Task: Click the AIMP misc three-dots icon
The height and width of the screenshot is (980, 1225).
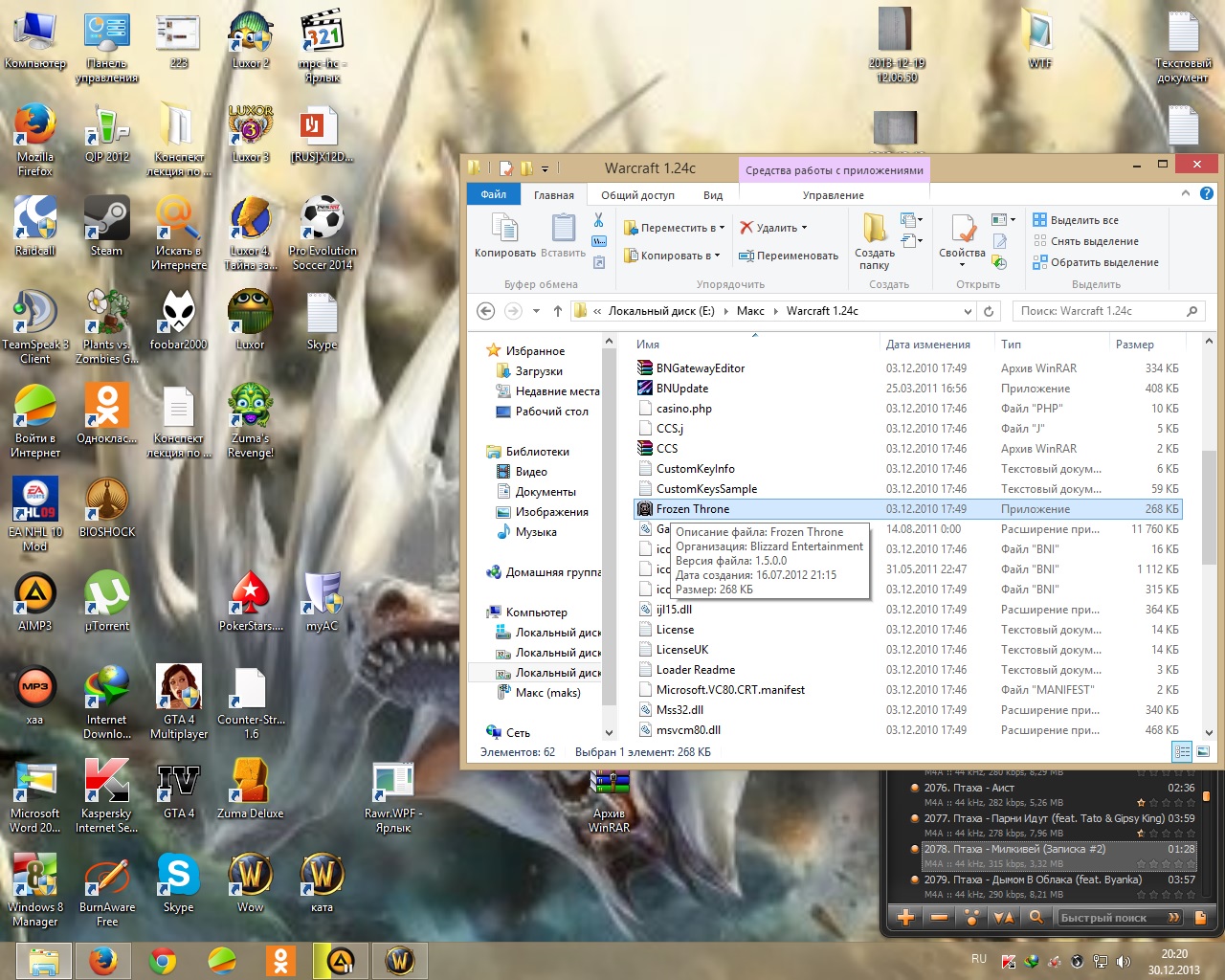Action: click(971, 918)
